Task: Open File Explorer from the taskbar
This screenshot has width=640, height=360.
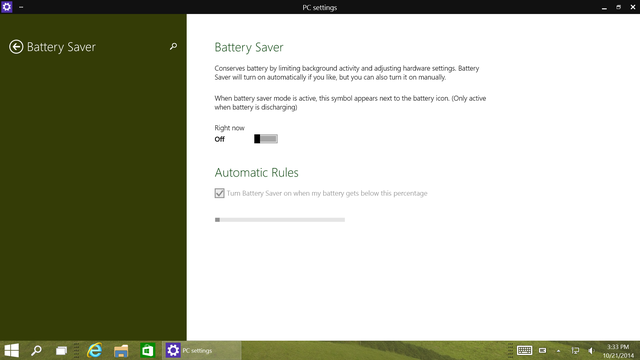Action: coord(121,351)
